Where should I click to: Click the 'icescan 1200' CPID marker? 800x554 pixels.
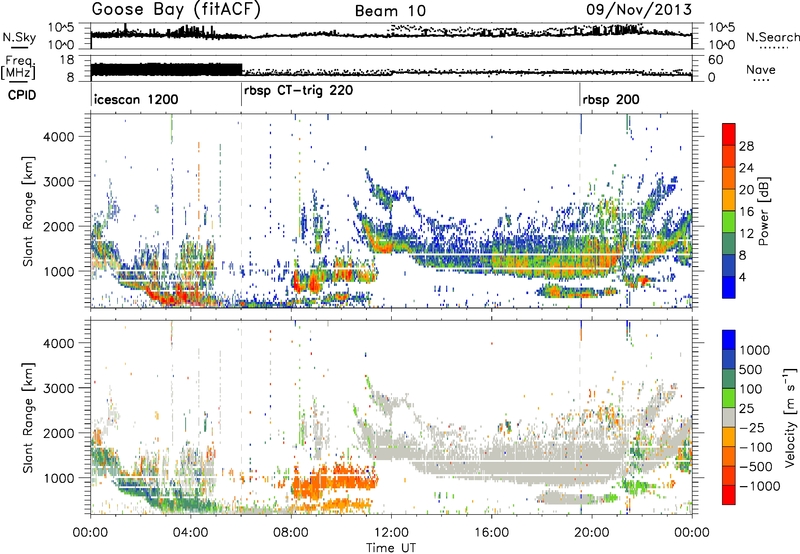click(x=136, y=99)
